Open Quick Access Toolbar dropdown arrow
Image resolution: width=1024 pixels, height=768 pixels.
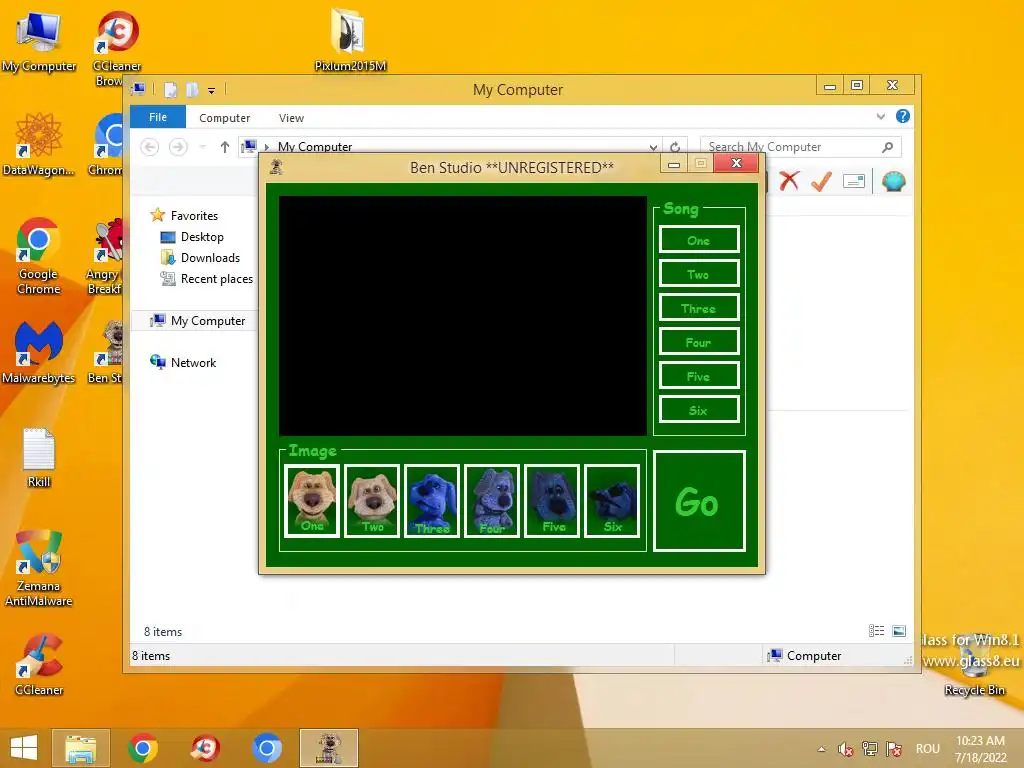[x=212, y=90]
